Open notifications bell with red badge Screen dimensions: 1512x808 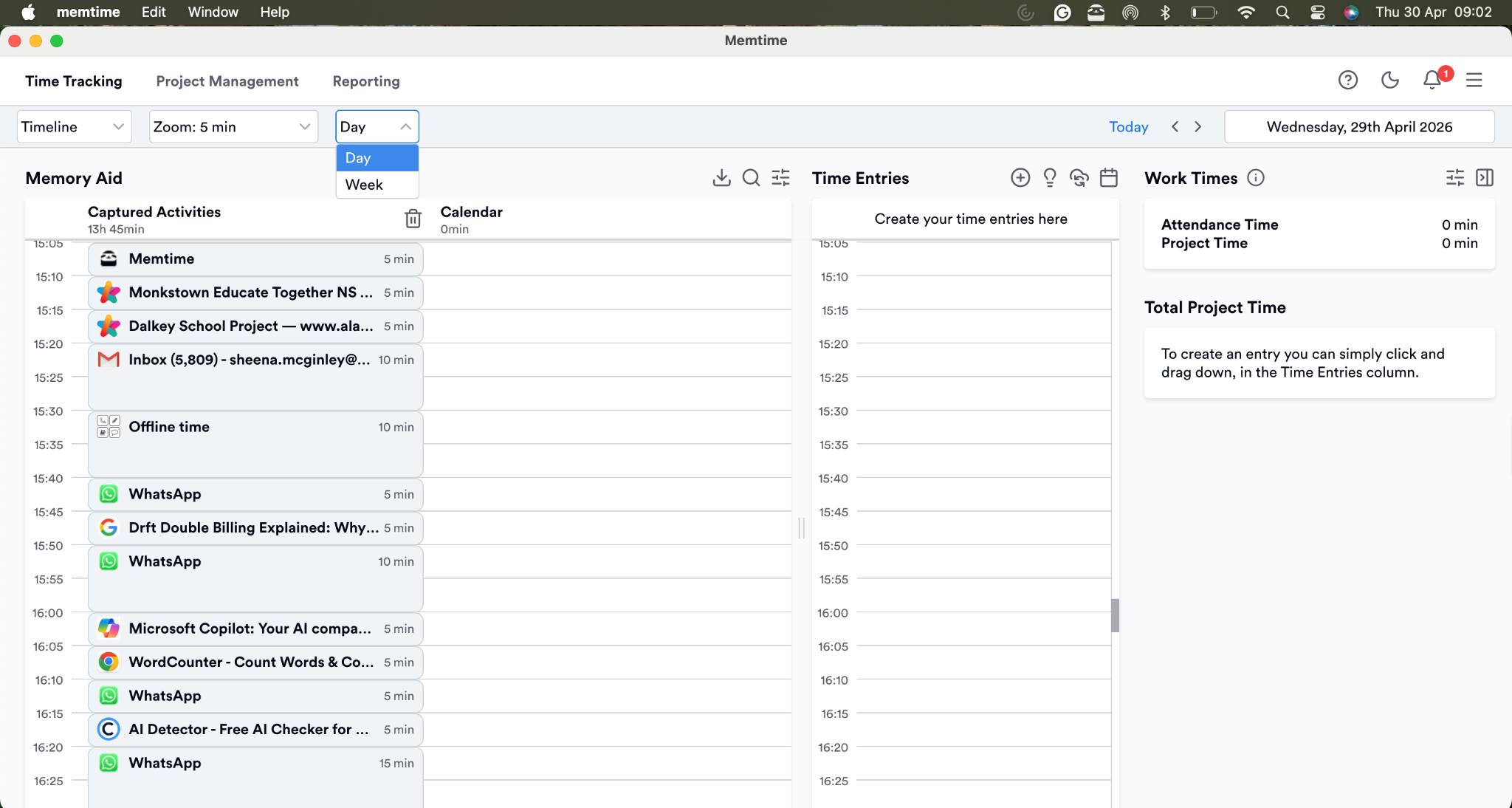click(x=1433, y=79)
